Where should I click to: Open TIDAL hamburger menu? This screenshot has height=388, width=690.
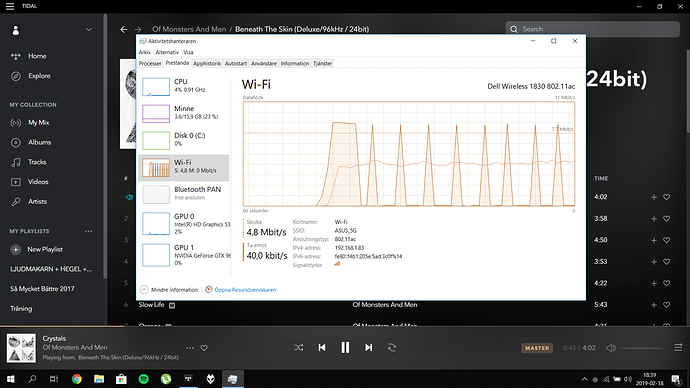pos(10,6)
